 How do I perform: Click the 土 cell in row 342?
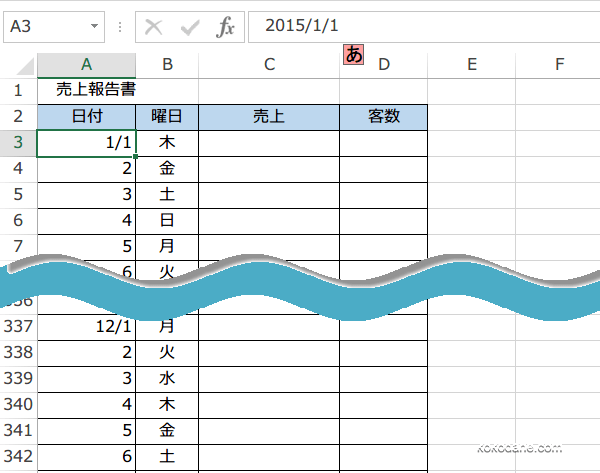(167, 457)
